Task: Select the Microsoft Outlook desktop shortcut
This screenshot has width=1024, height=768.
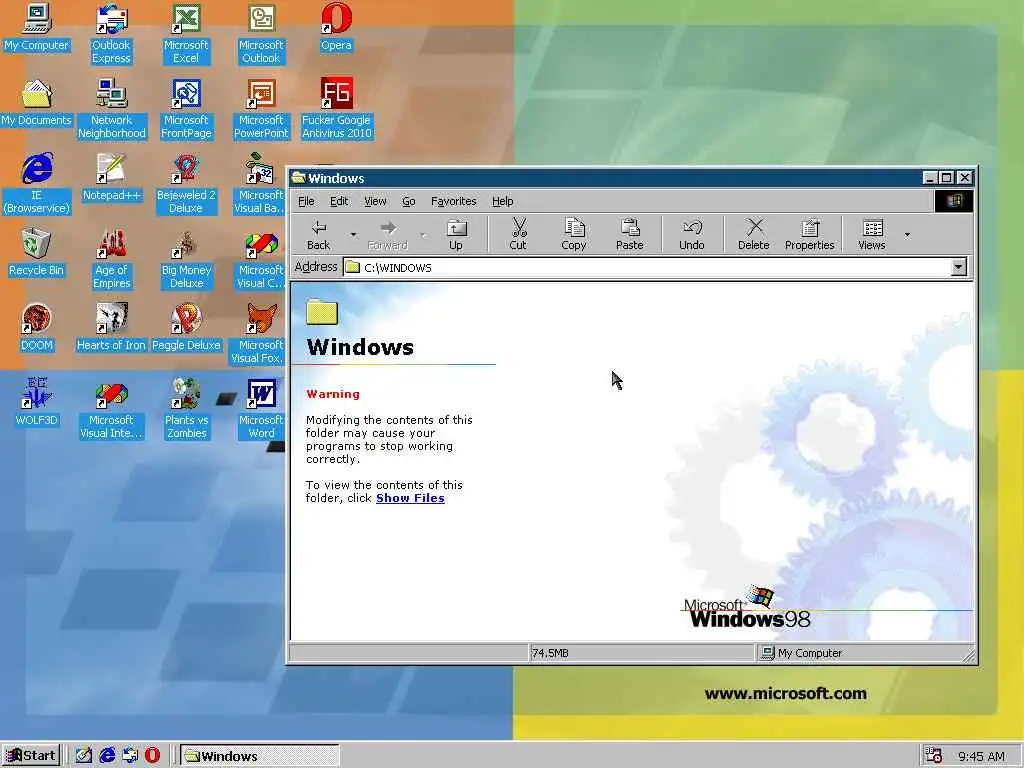Action: tap(261, 33)
